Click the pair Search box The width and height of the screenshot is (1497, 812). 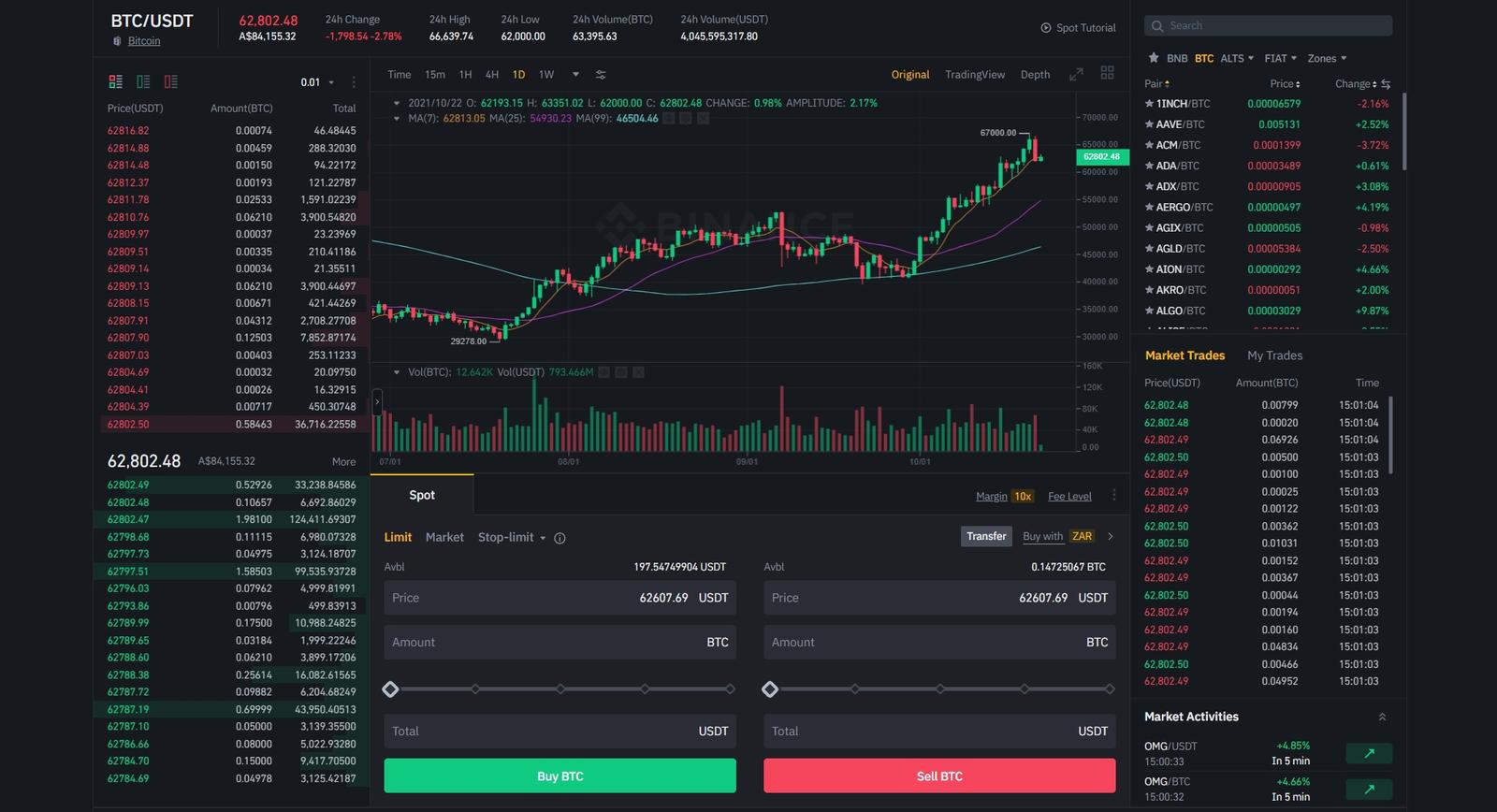click(x=1268, y=26)
